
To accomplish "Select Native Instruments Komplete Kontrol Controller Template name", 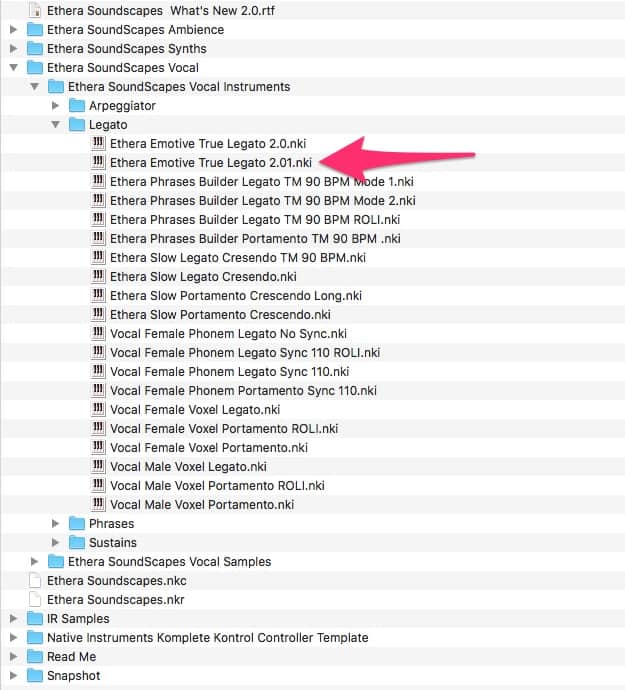I will [x=208, y=638].
